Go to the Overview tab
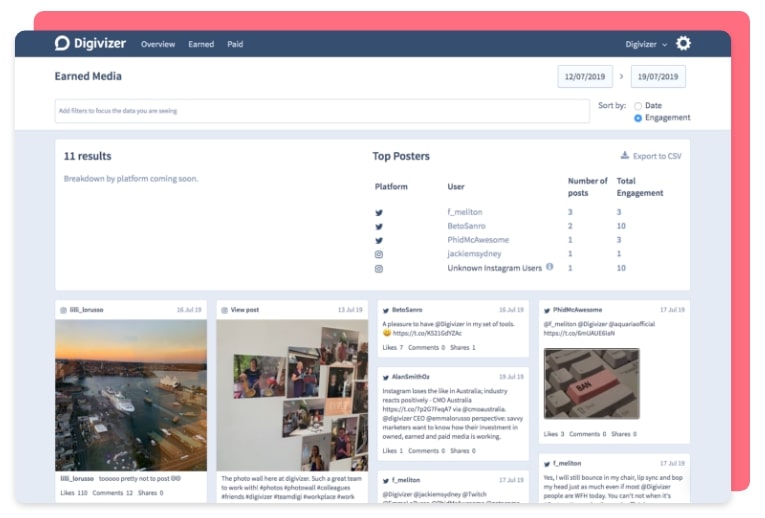 [158, 44]
